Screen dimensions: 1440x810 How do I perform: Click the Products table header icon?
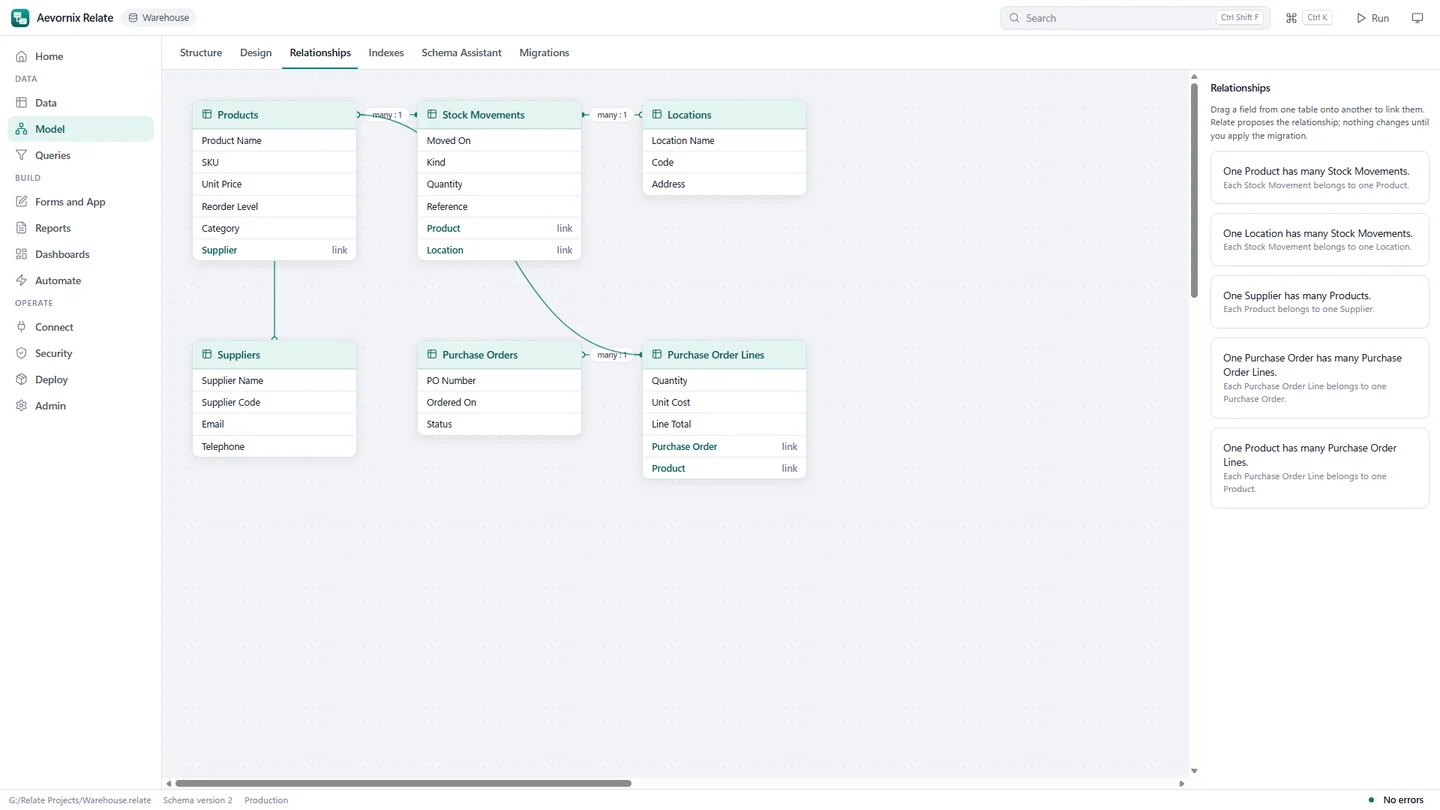click(207, 115)
